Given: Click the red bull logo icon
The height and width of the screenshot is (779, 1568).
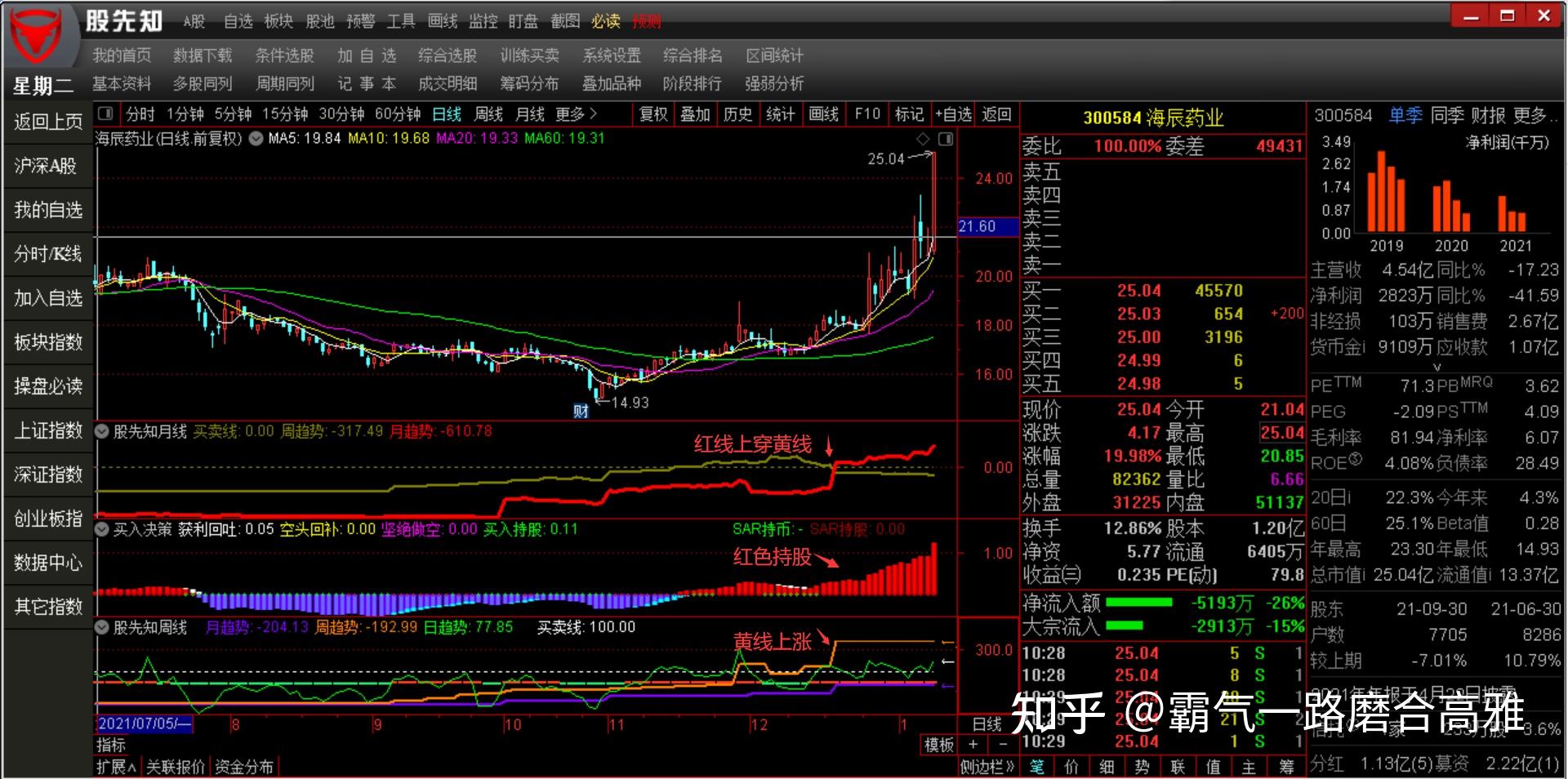Looking at the screenshot, I should click(x=37, y=36).
